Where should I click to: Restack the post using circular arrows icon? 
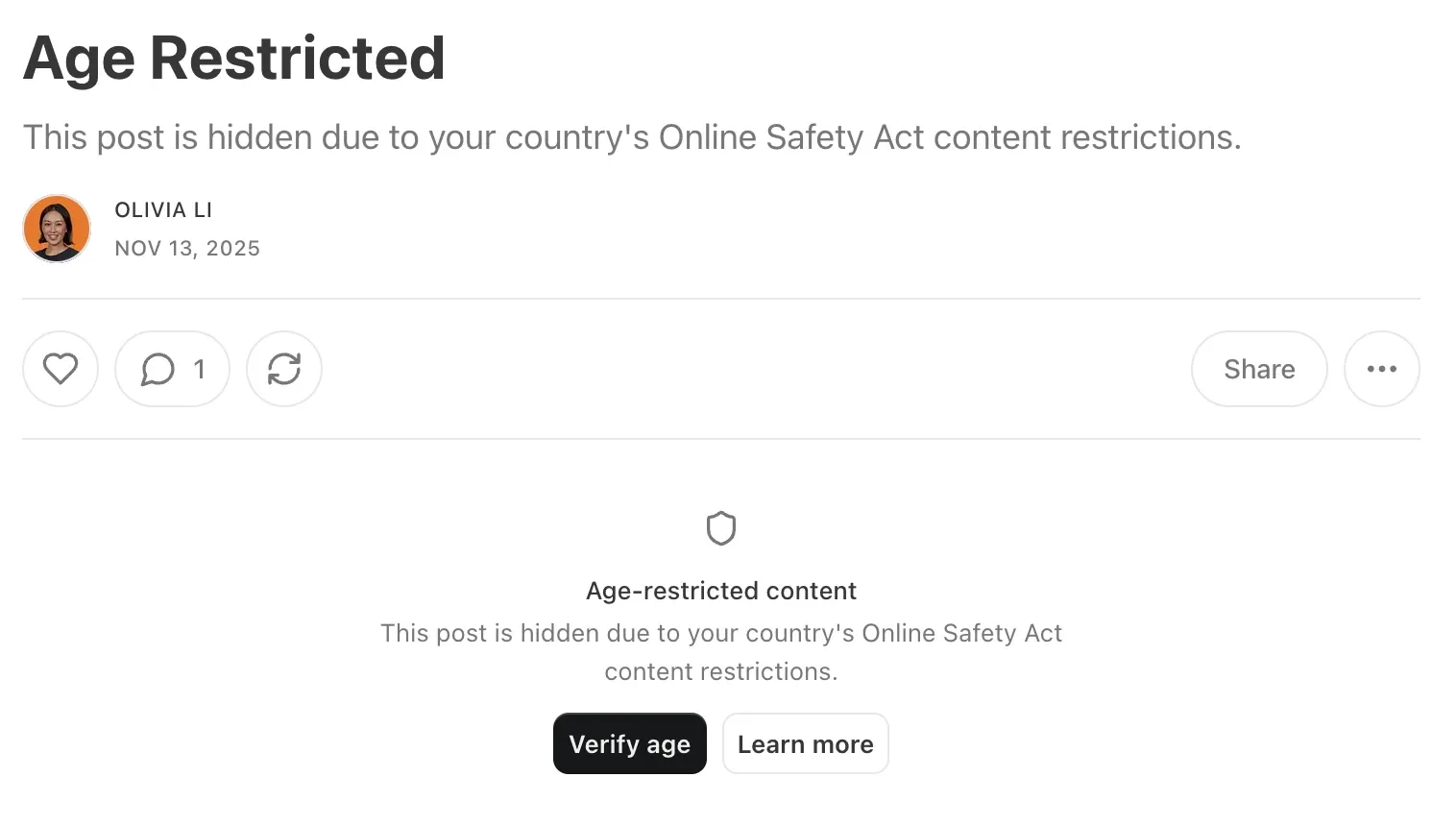284,369
